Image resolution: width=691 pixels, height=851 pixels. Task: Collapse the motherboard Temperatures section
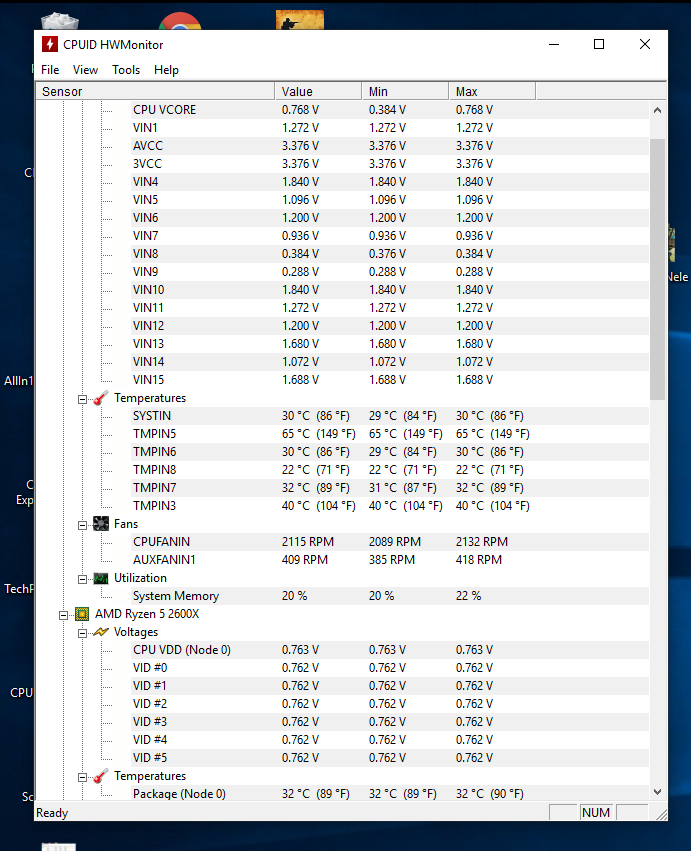click(82, 399)
